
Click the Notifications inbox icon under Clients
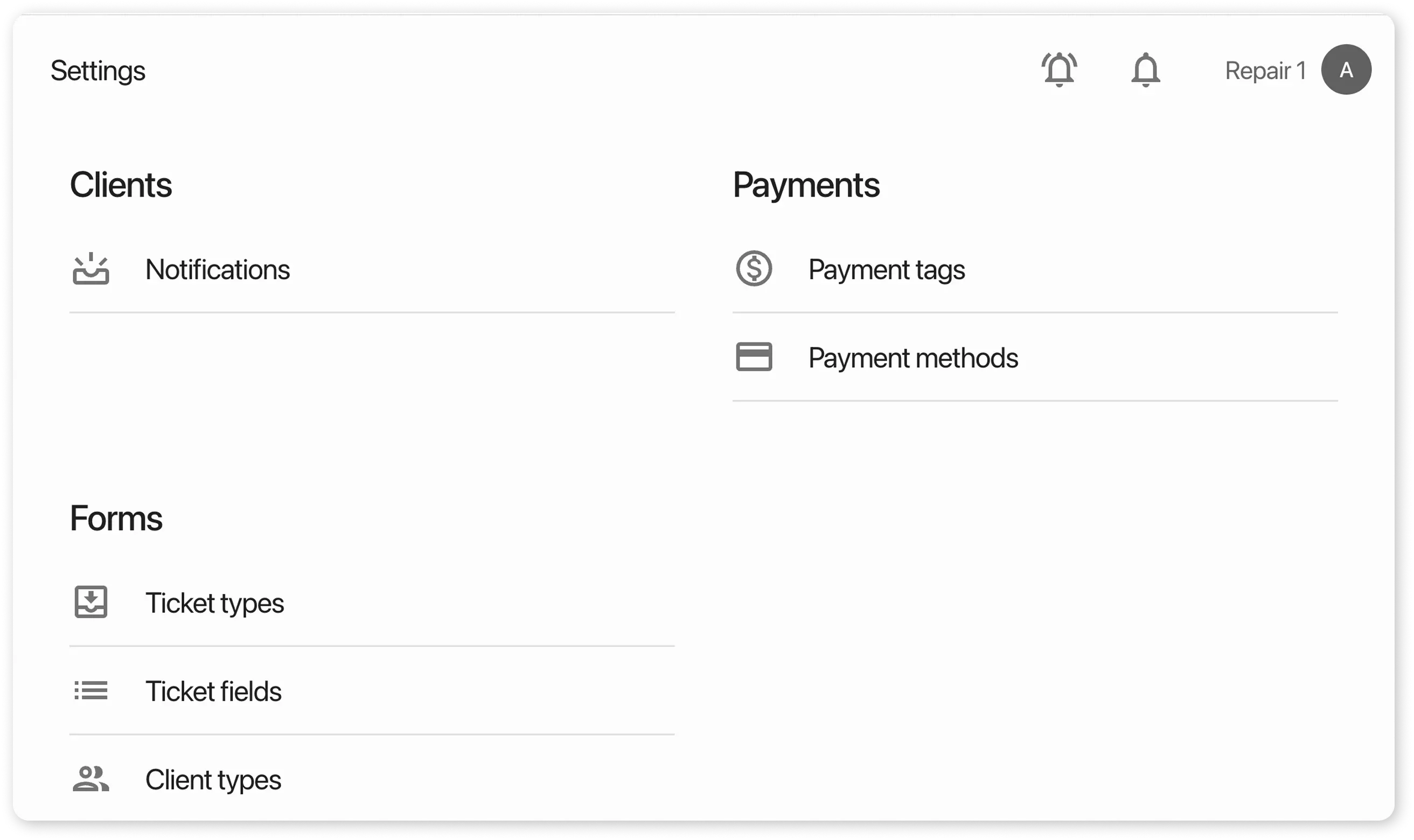90,270
